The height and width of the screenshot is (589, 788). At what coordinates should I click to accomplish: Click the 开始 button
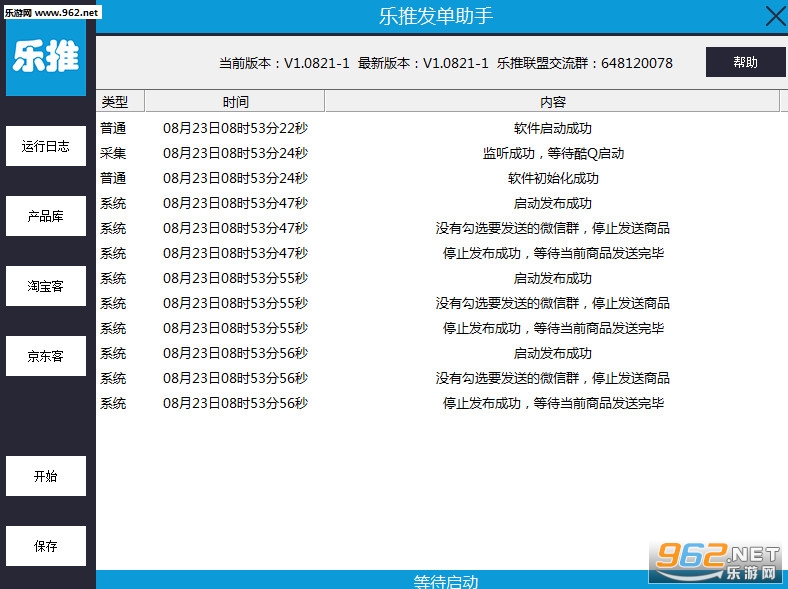(46, 476)
